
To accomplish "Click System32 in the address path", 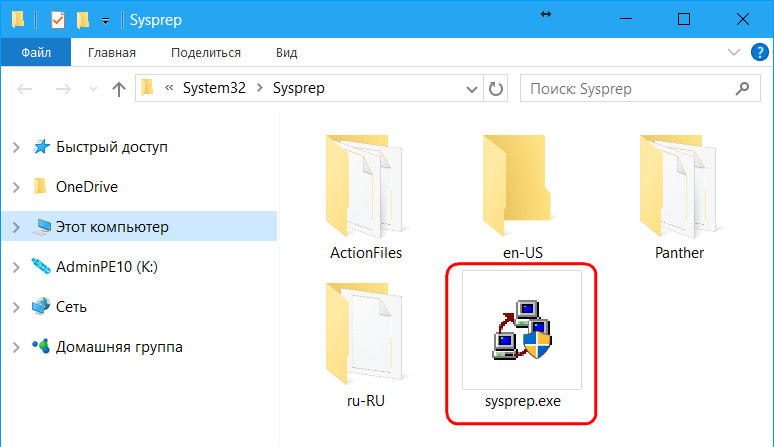I will [x=214, y=88].
